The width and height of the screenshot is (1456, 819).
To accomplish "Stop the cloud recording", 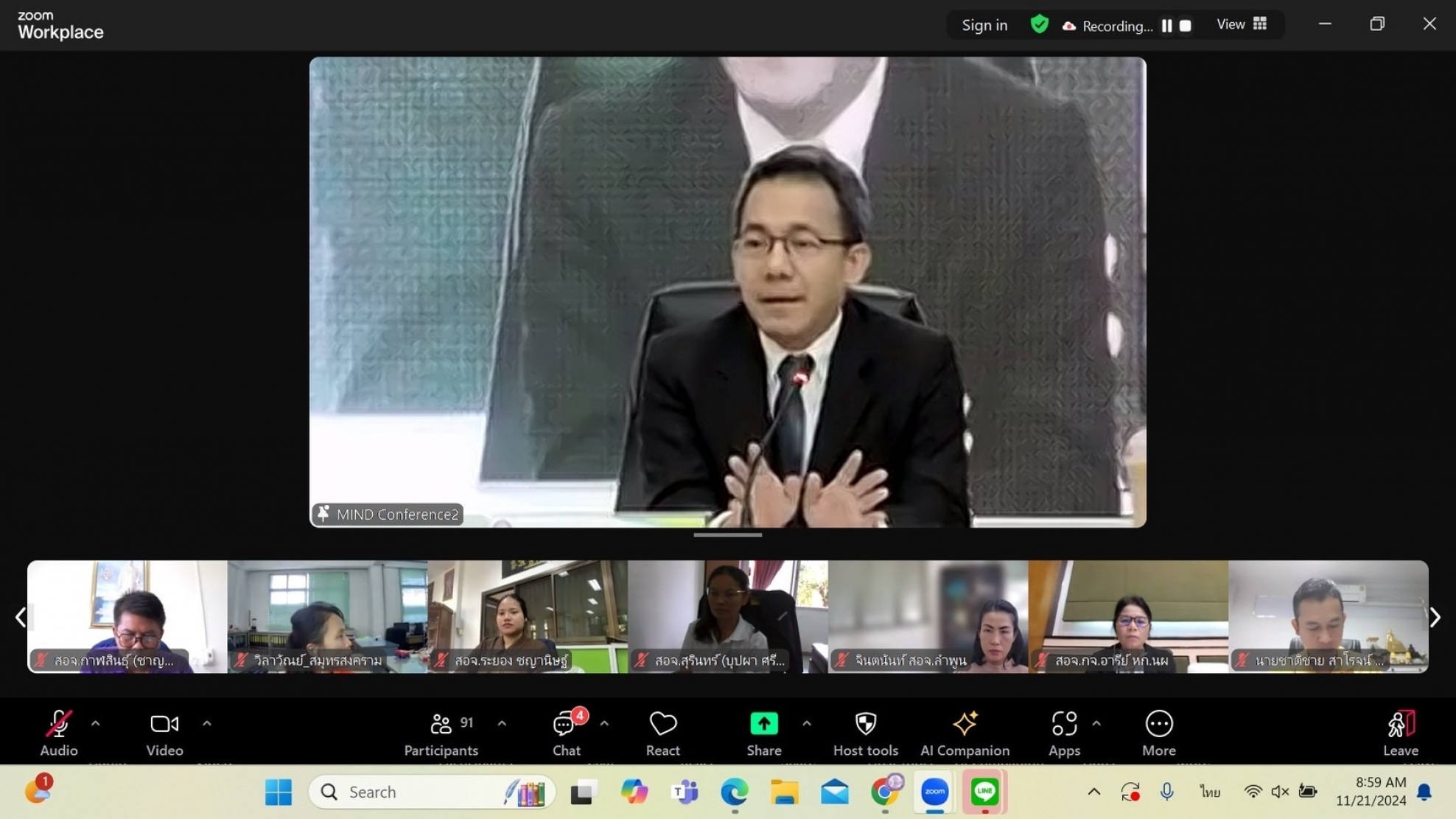I will 1186,26.
